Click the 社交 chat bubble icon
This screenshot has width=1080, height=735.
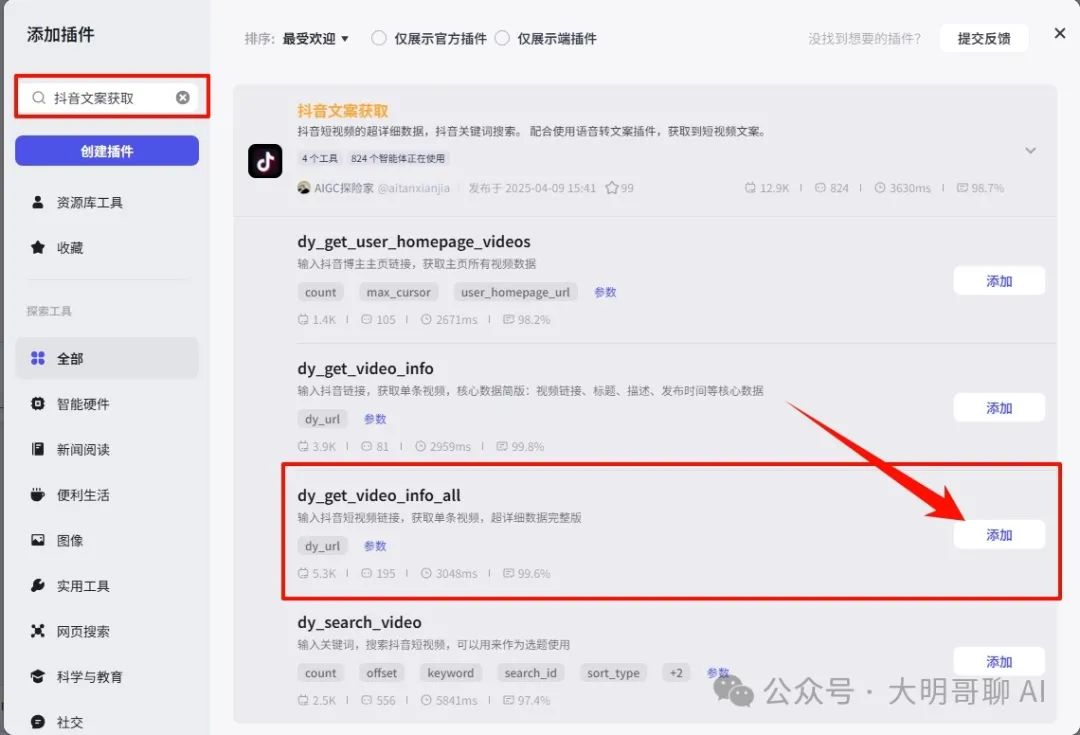[38, 722]
